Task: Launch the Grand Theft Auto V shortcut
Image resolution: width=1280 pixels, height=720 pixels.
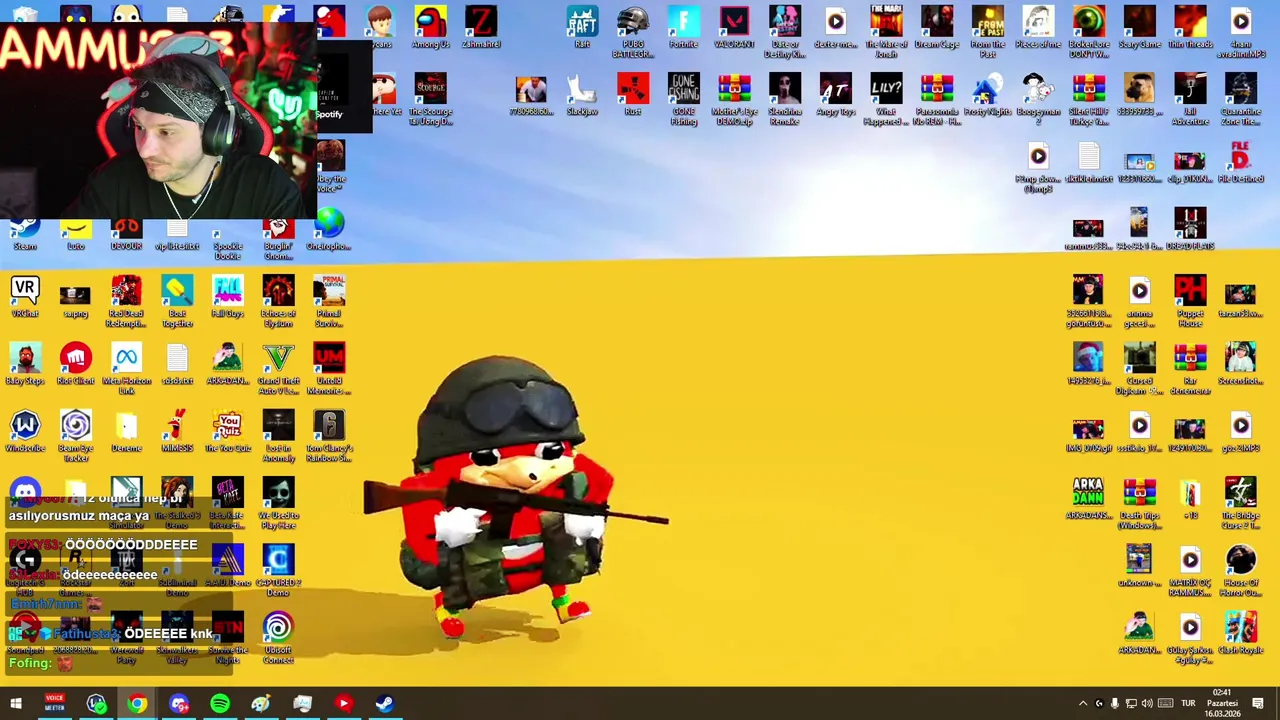Action: [x=278, y=368]
